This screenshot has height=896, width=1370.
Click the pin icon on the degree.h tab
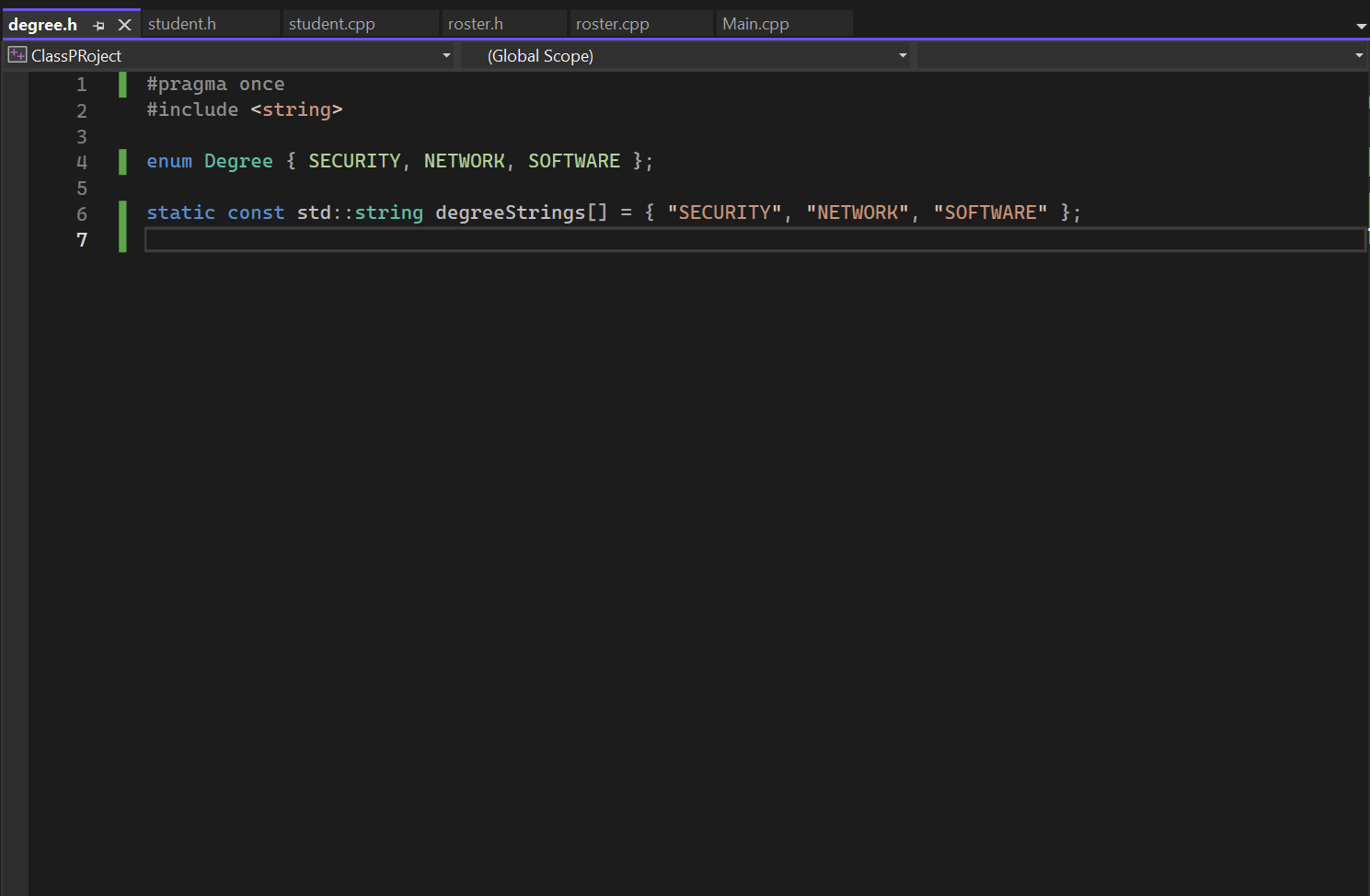click(98, 25)
